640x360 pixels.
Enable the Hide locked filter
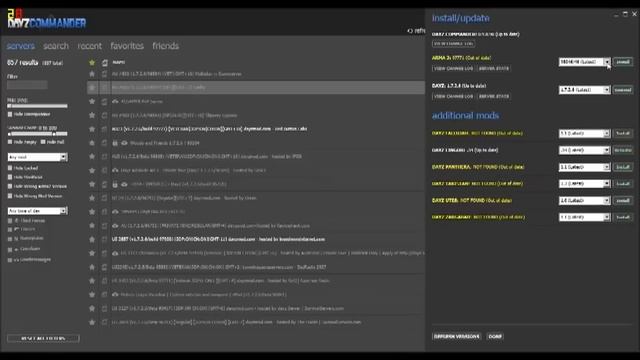(x=10, y=168)
